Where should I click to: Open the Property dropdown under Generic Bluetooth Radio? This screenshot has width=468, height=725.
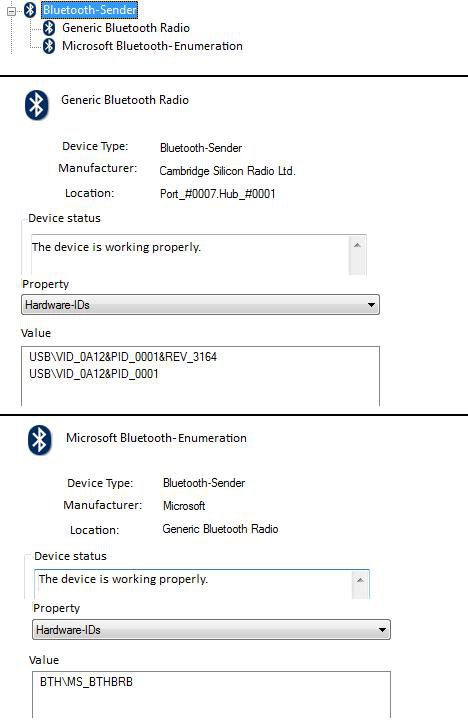(x=200, y=305)
